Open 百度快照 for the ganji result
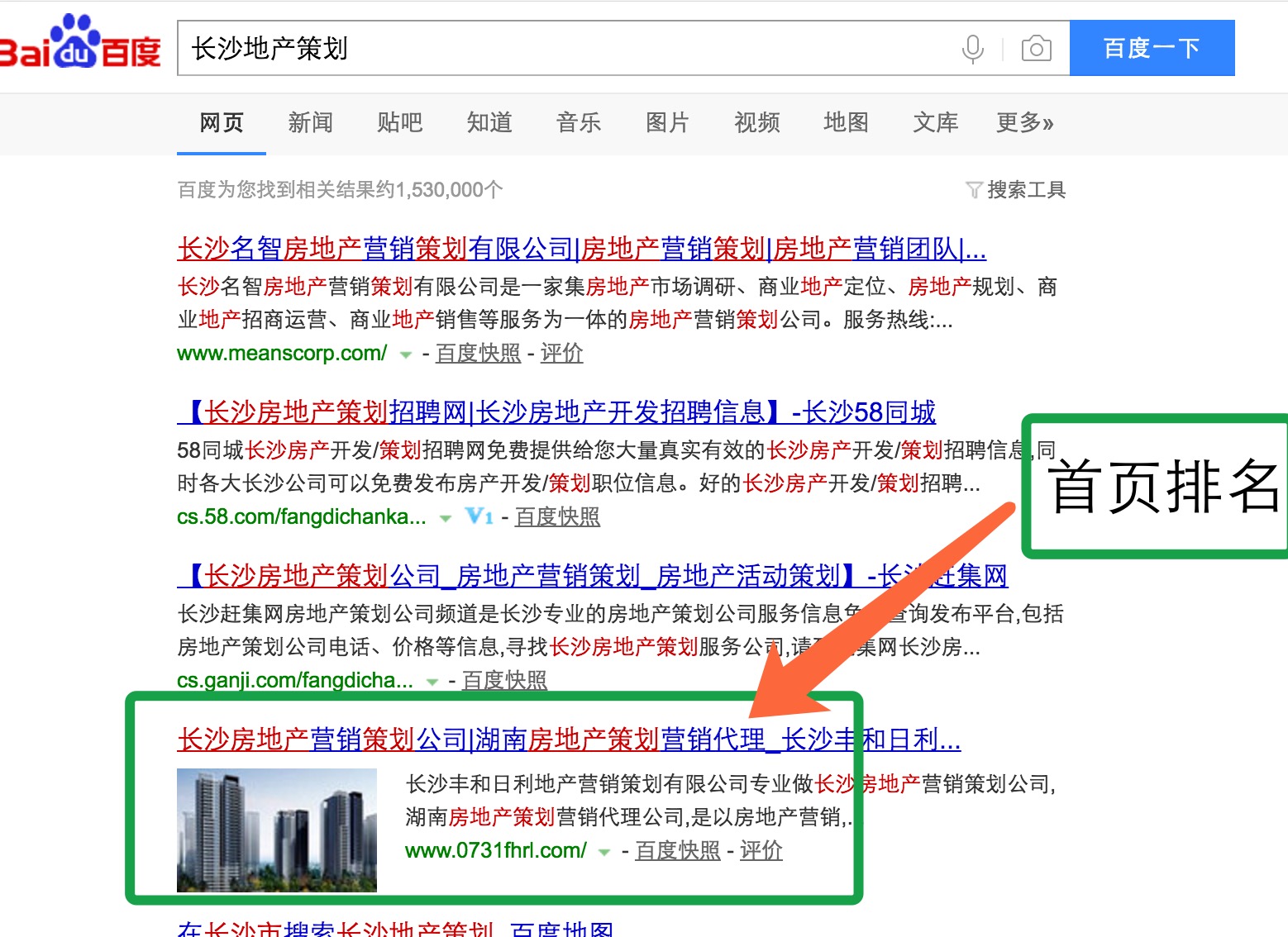This screenshot has height=937, width=1288. click(505, 680)
